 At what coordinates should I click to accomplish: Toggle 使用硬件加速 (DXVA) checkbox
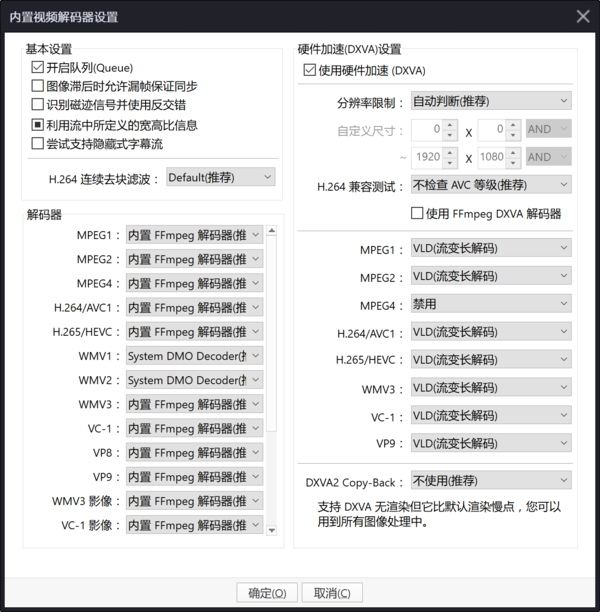(309, 70)
